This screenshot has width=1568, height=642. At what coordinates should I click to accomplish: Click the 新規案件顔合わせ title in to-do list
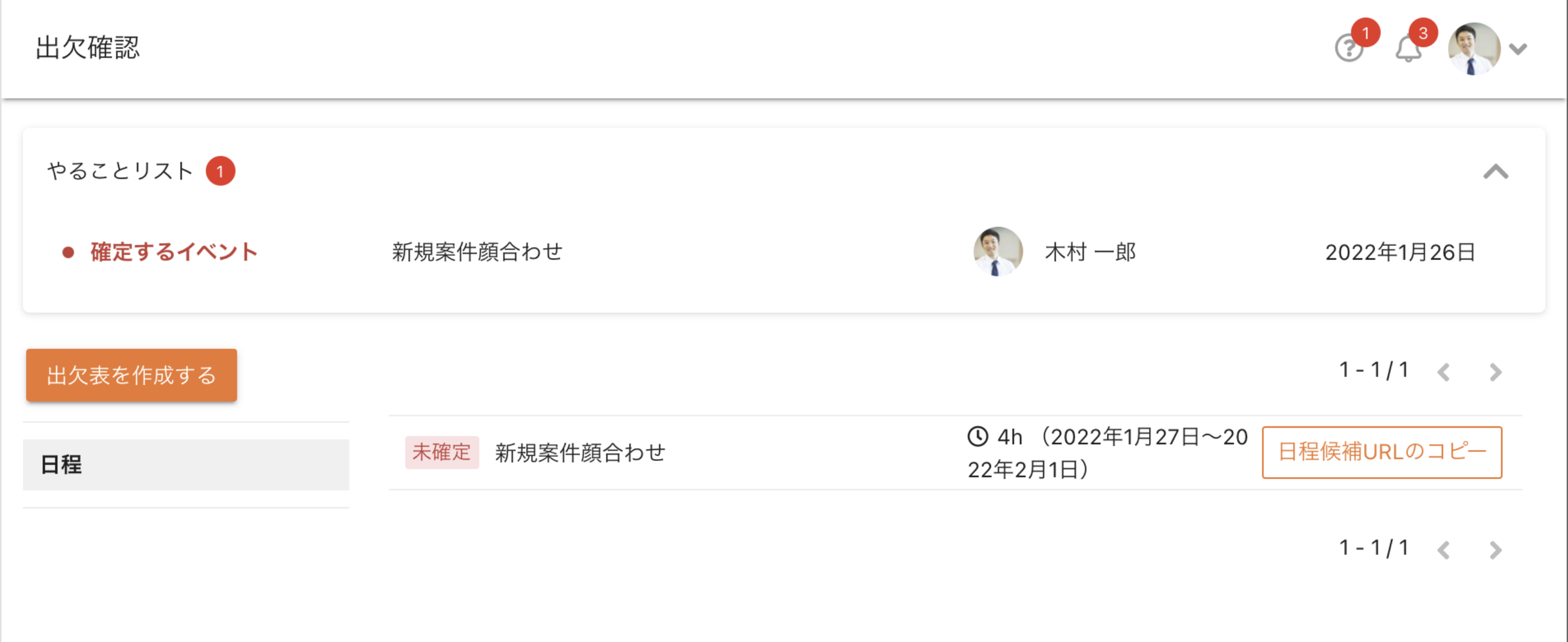coord(477,252)
